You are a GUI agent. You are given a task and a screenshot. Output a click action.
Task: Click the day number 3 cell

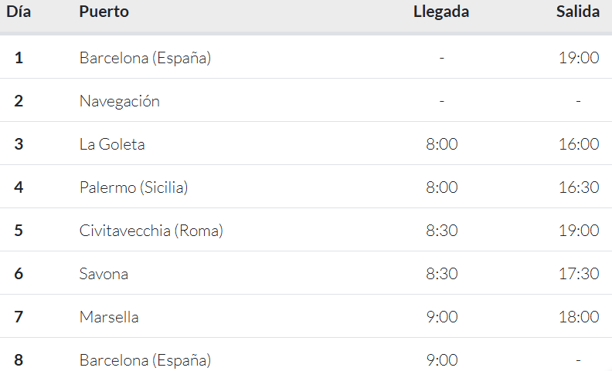pyautogui.click(x=18, y=144)
